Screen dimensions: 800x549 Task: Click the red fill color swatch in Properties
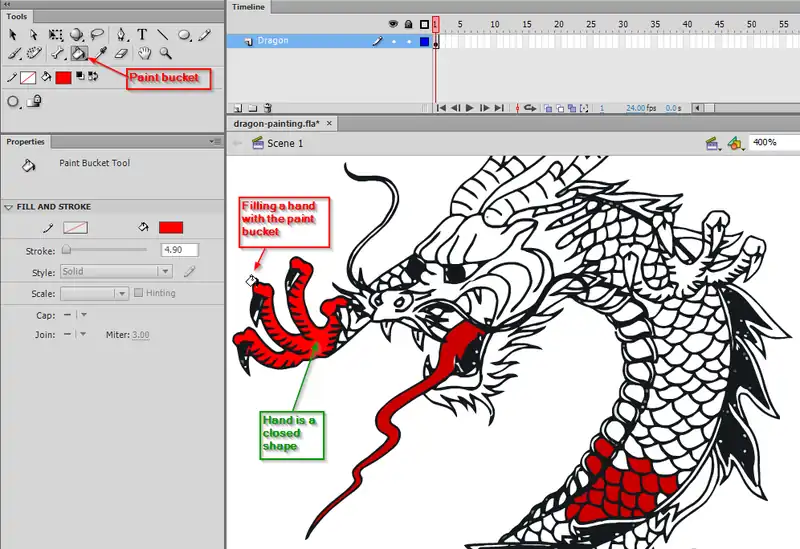click(171, 228)
